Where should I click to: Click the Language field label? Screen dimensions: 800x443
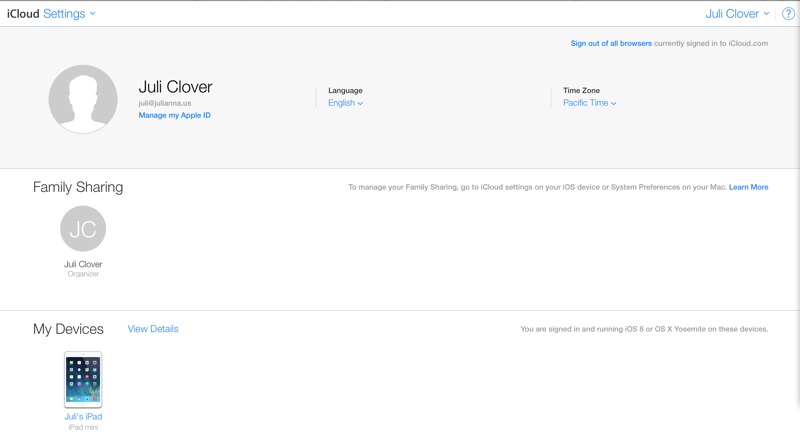tap(345, 90)
